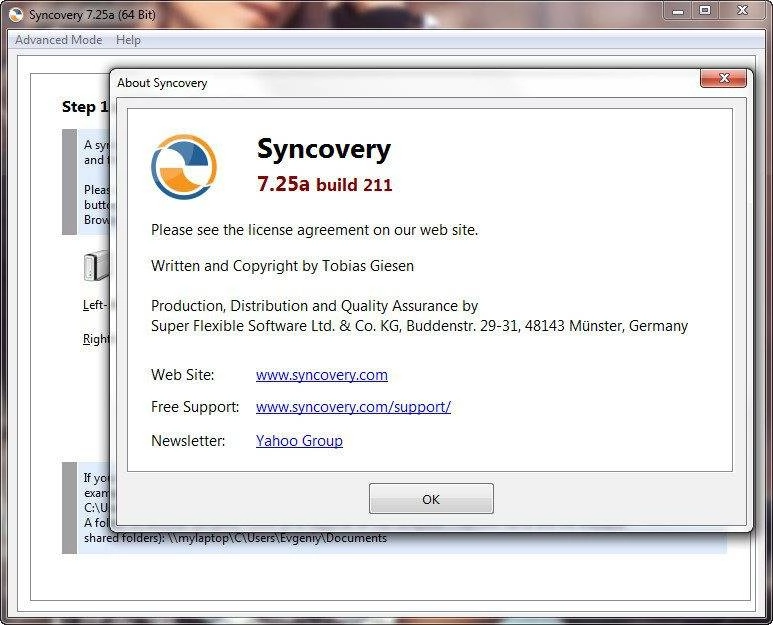Open the Yahoo Group newsletter link
773x625 pixels.
pos(299,441)
